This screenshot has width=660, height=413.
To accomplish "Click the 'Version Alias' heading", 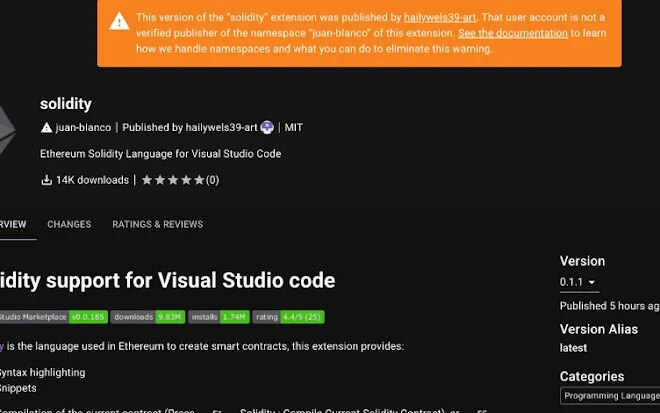I will tap(599, 329).
